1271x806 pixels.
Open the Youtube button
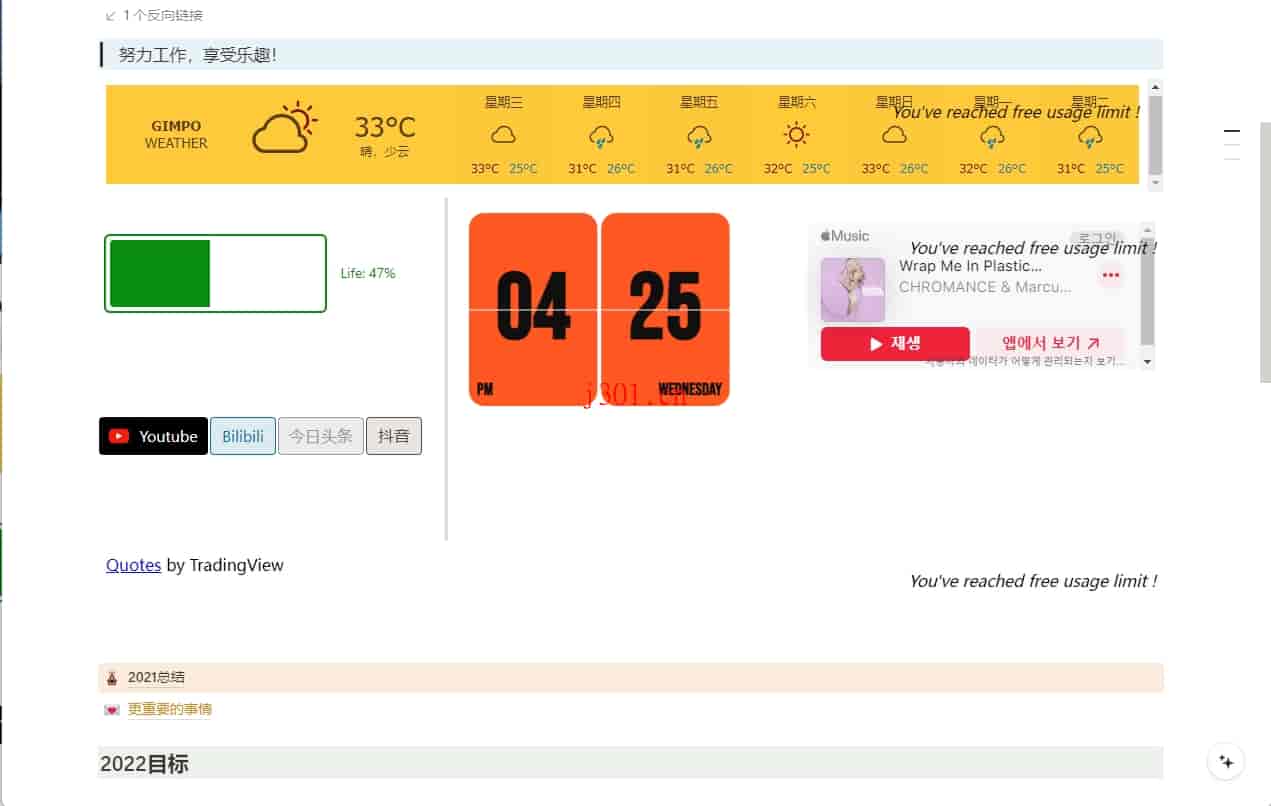click(153, 436)
